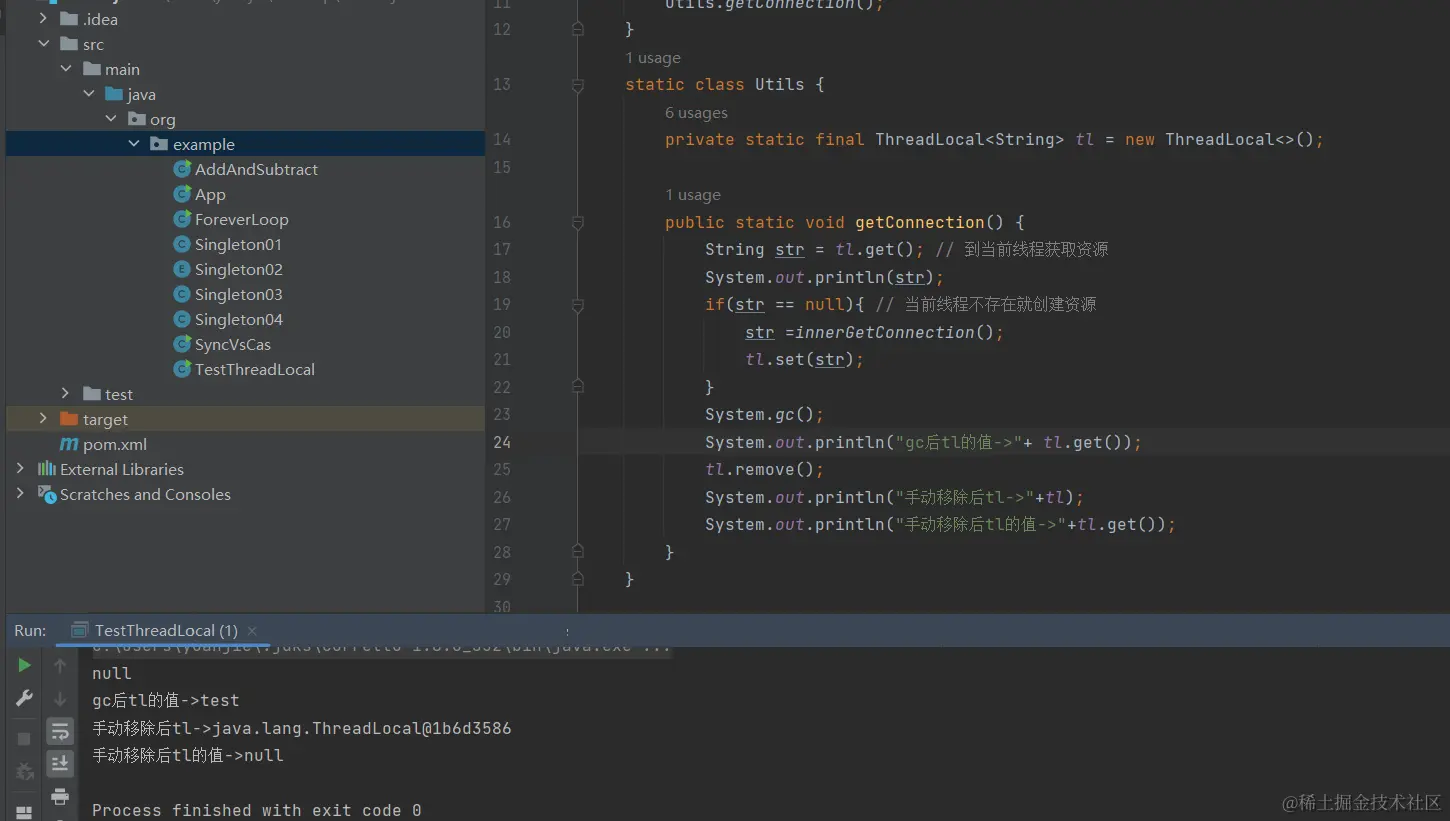
Task: Click the package icon beside org
Action: tap(137, 119)
